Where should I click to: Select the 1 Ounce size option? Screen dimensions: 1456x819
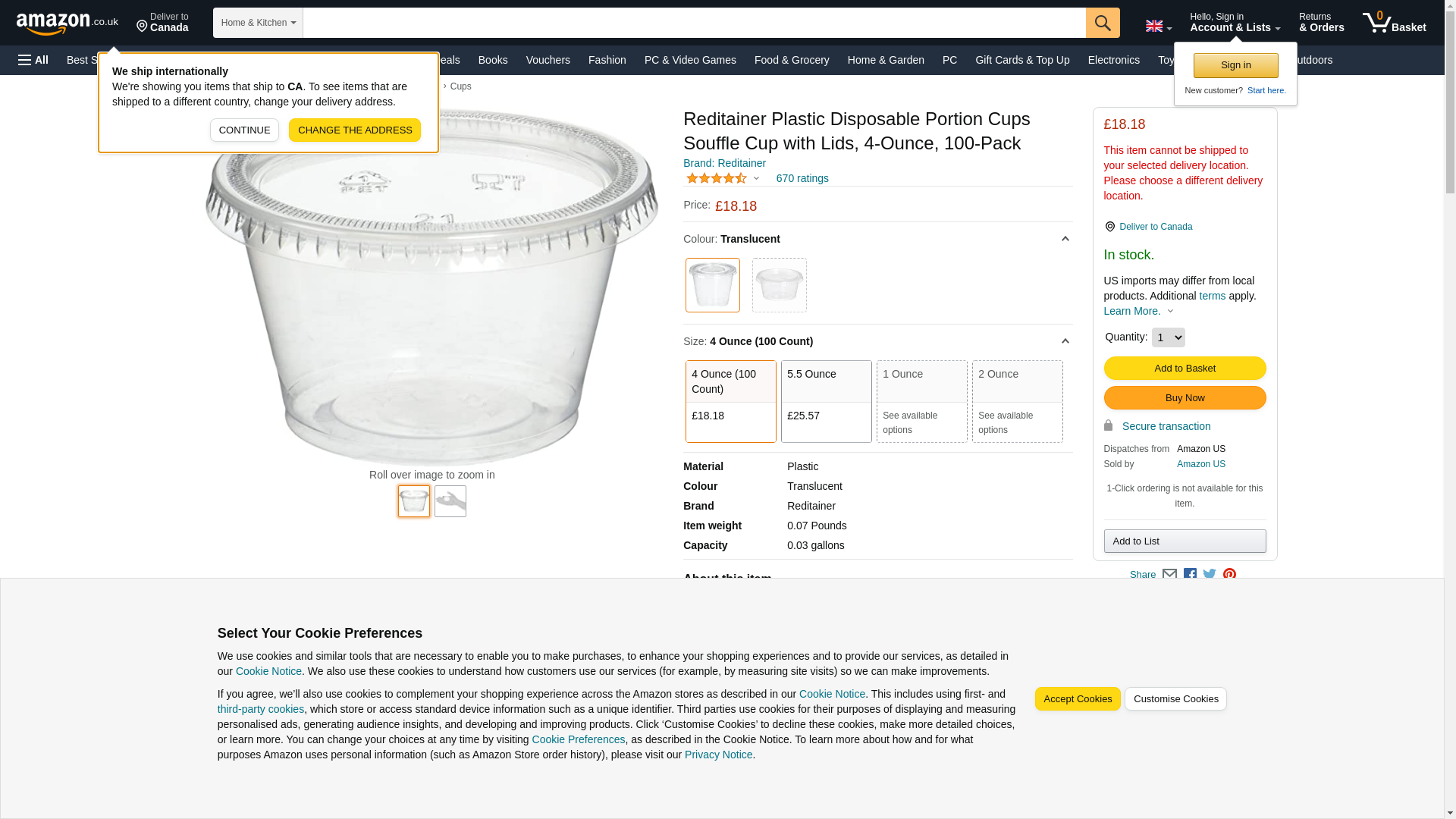[x=921, y=400]
